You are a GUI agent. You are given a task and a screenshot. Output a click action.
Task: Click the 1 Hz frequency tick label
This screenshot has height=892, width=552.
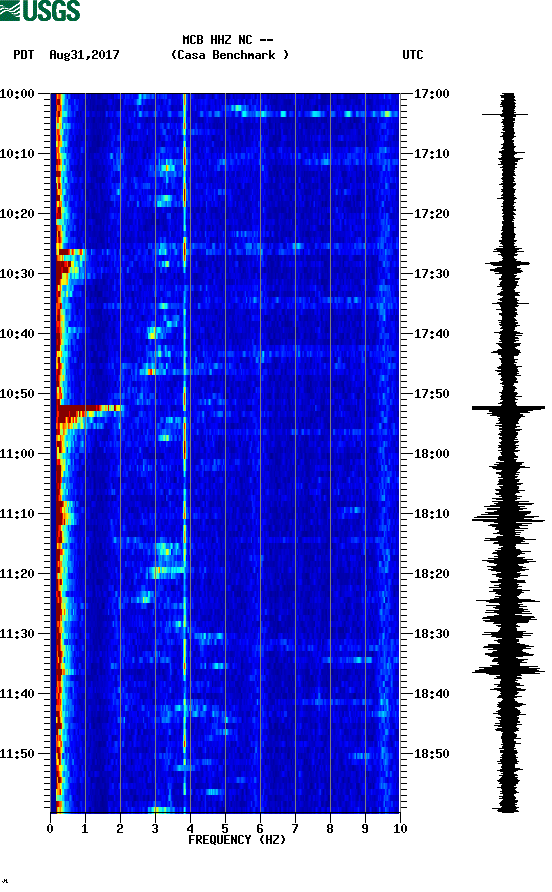point(85,828)
